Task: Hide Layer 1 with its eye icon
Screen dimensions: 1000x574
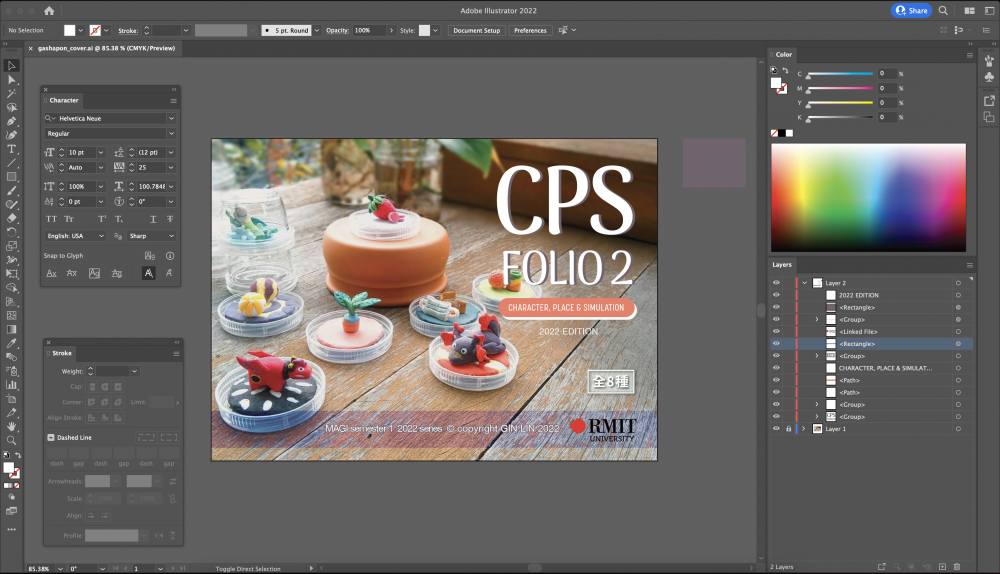Action: tap(776, 429)
